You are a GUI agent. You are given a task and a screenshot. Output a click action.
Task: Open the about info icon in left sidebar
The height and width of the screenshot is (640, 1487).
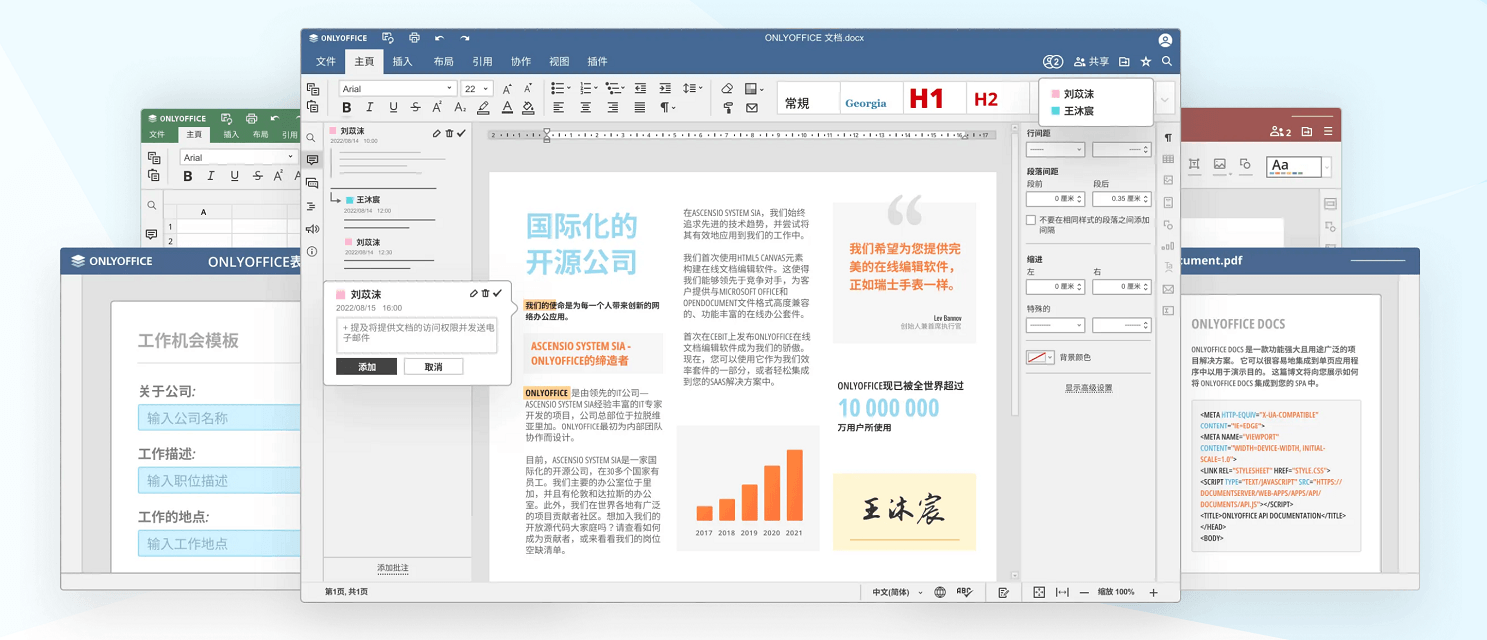312,252
